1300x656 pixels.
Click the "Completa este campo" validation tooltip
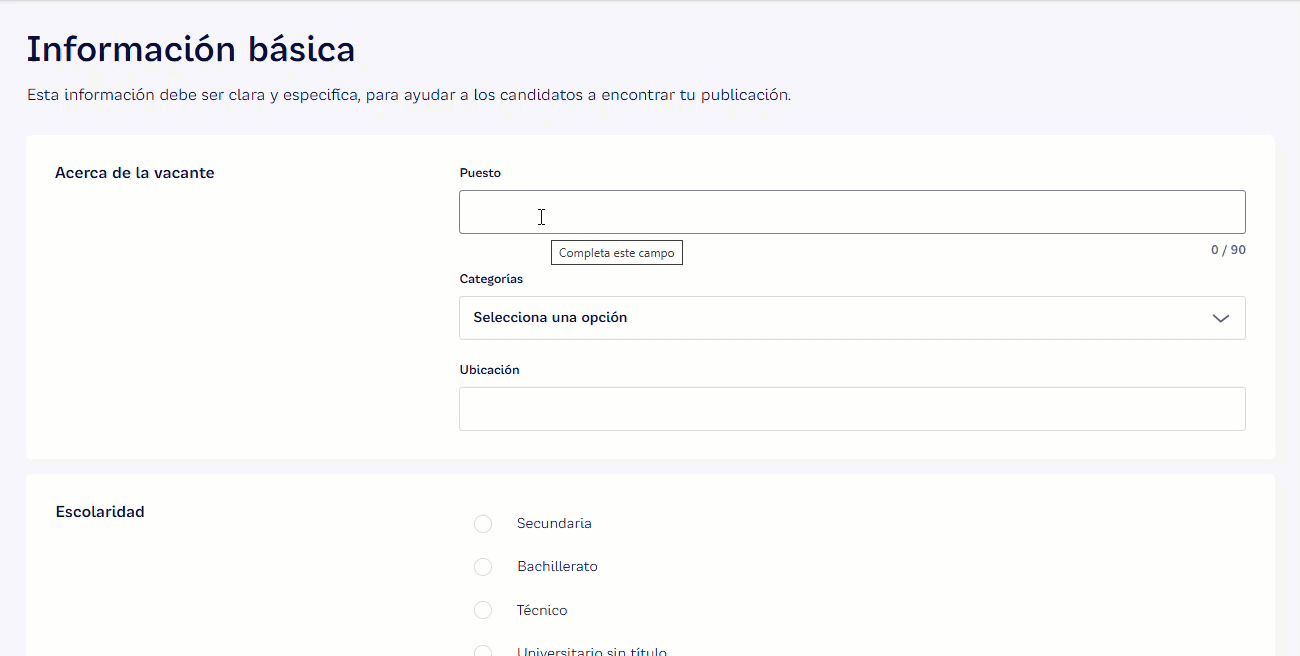click(617, 252)
